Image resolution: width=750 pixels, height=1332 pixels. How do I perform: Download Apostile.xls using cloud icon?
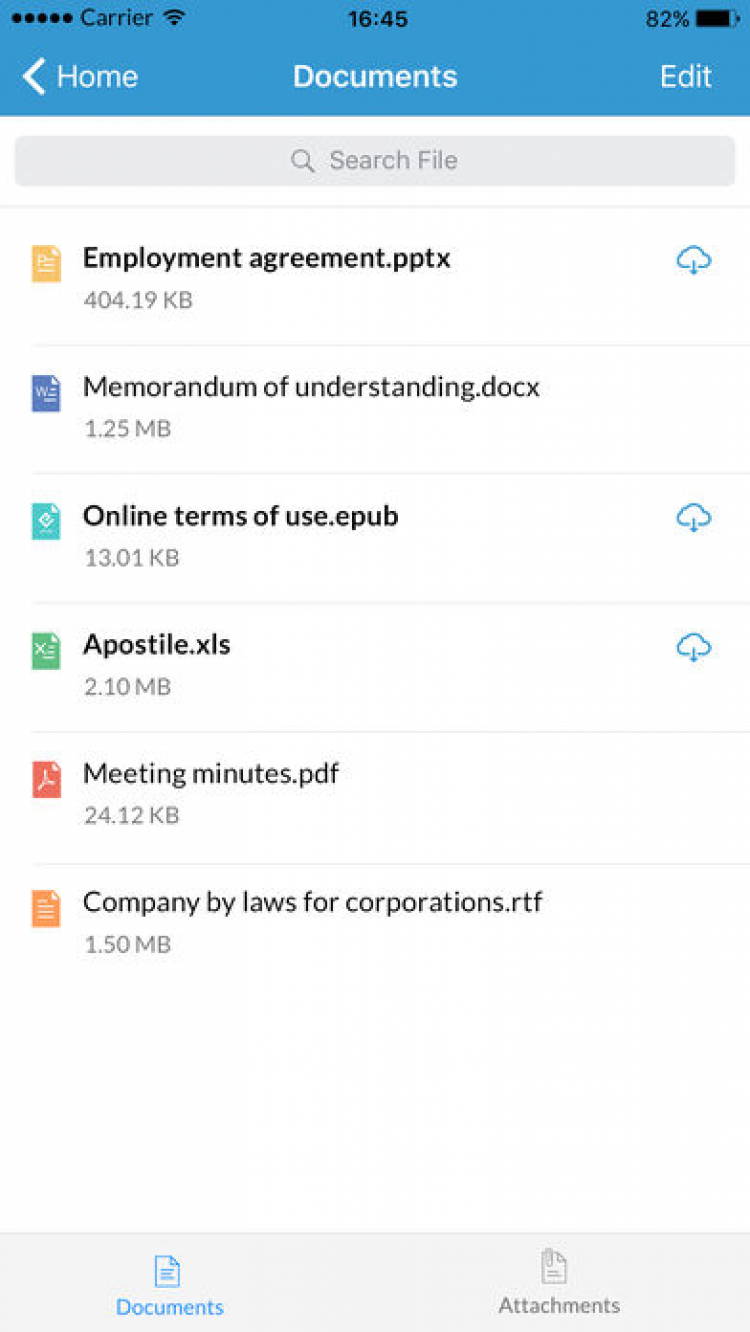[693, 648]
